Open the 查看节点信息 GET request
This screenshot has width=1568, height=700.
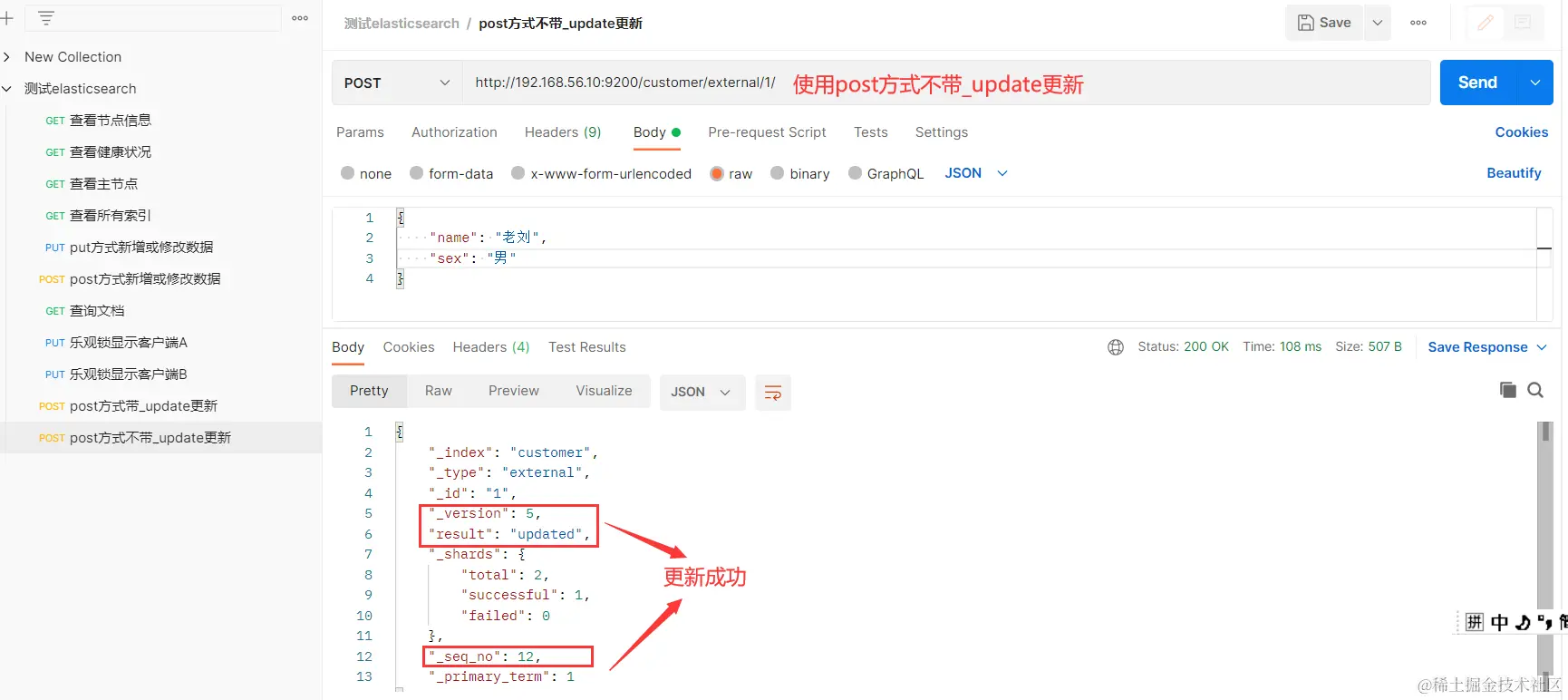[110, 121]
